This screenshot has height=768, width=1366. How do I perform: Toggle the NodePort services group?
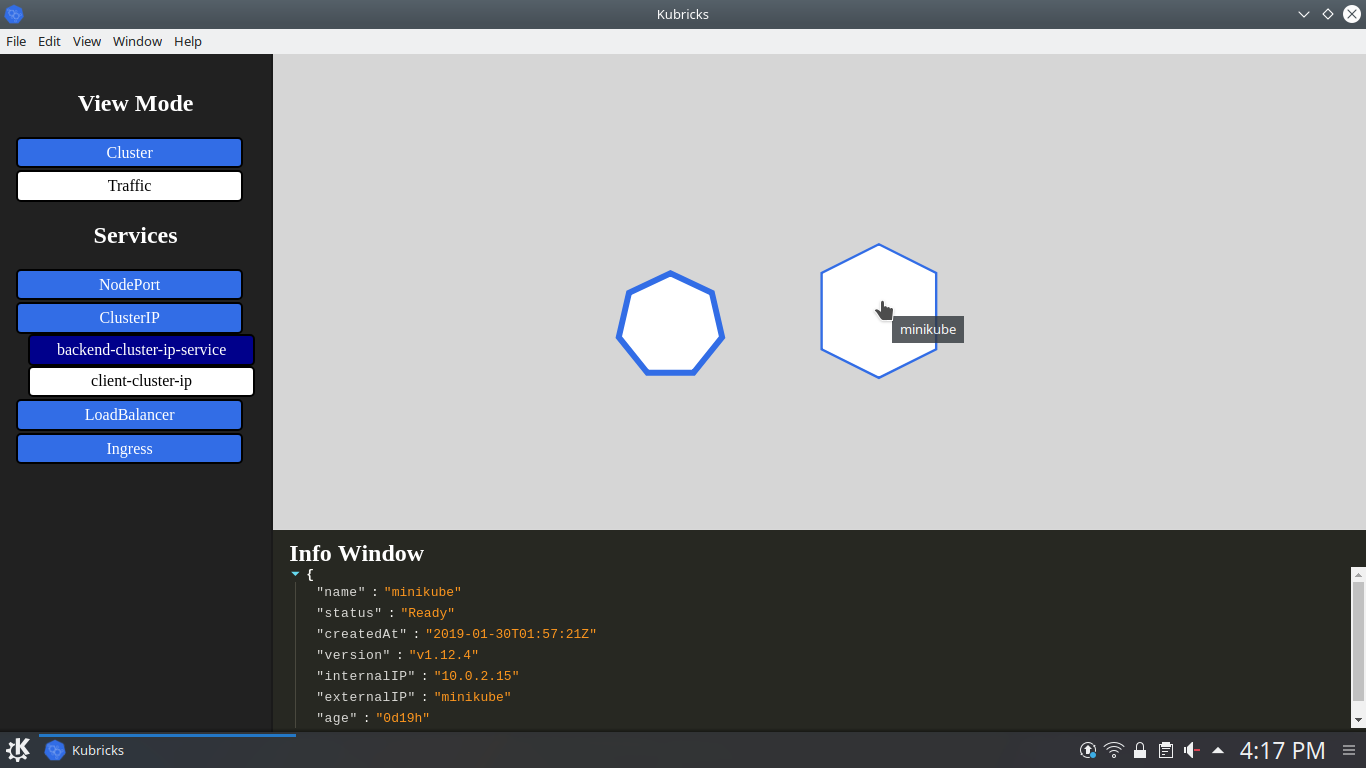pos(129,285)
